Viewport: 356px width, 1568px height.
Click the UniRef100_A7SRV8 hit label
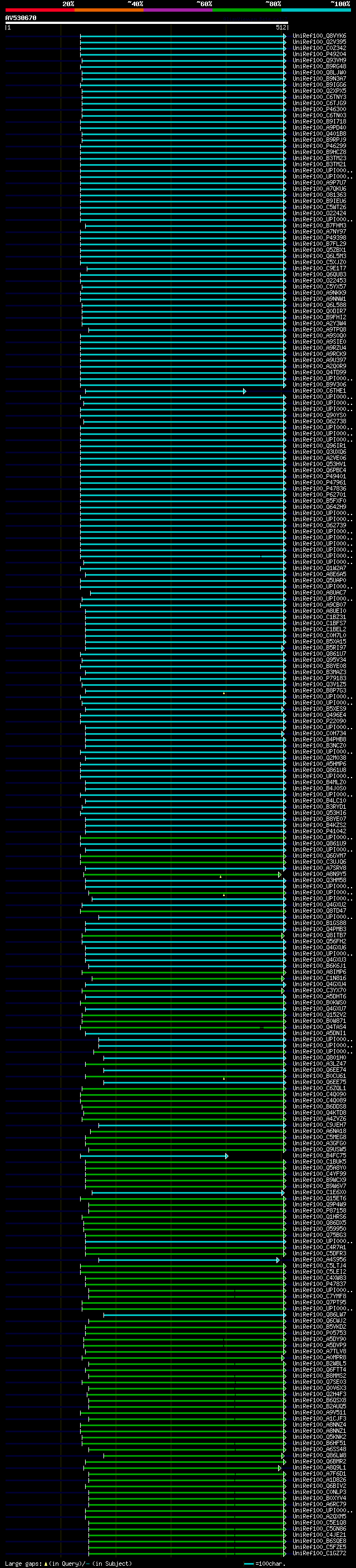click(x=319, y=867)
